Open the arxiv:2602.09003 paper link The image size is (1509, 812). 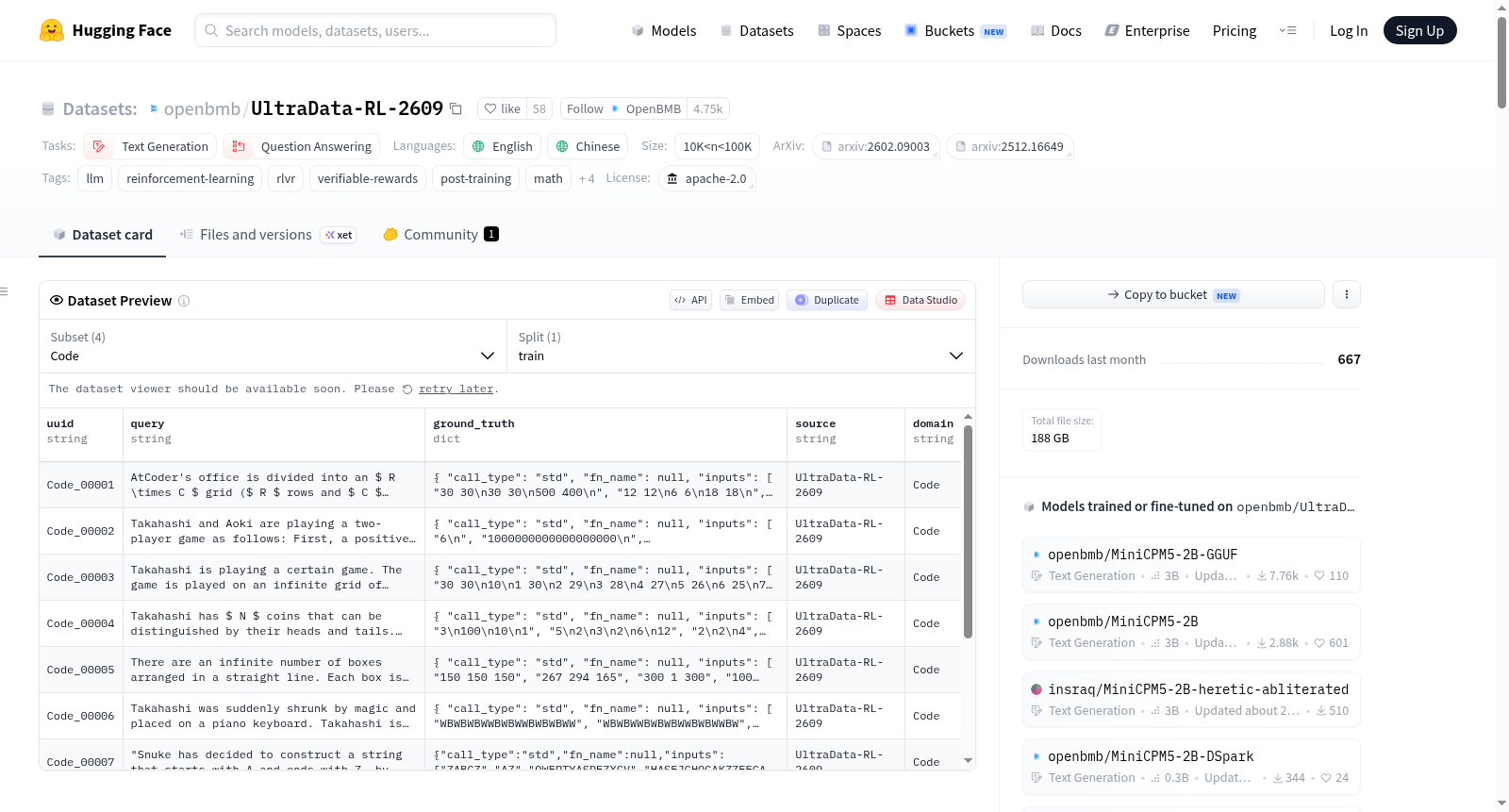point(876,146)
